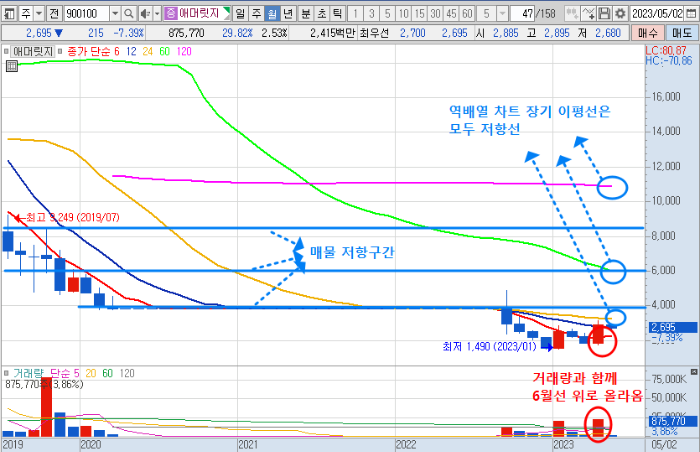Open chart settings gear icon
Screen dimensions: 700x452
click(x=620, y=13)
